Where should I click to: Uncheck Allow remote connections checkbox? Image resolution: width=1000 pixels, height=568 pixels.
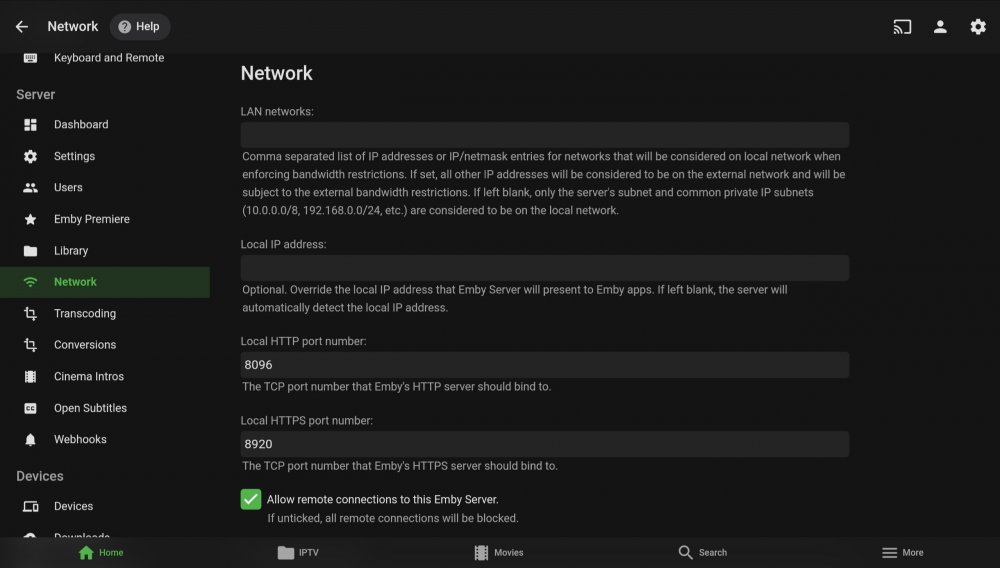point(251,499)
